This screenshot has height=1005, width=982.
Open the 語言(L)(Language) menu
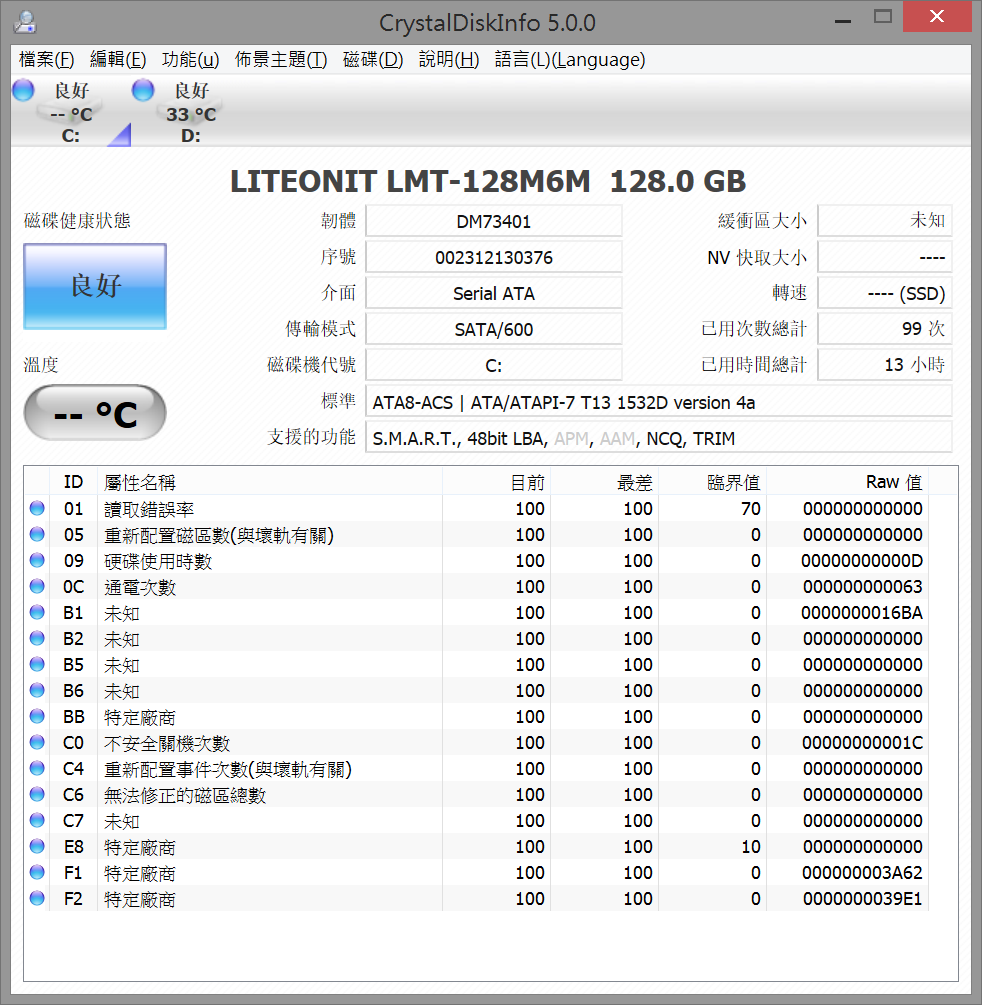[x=570, y=60]
